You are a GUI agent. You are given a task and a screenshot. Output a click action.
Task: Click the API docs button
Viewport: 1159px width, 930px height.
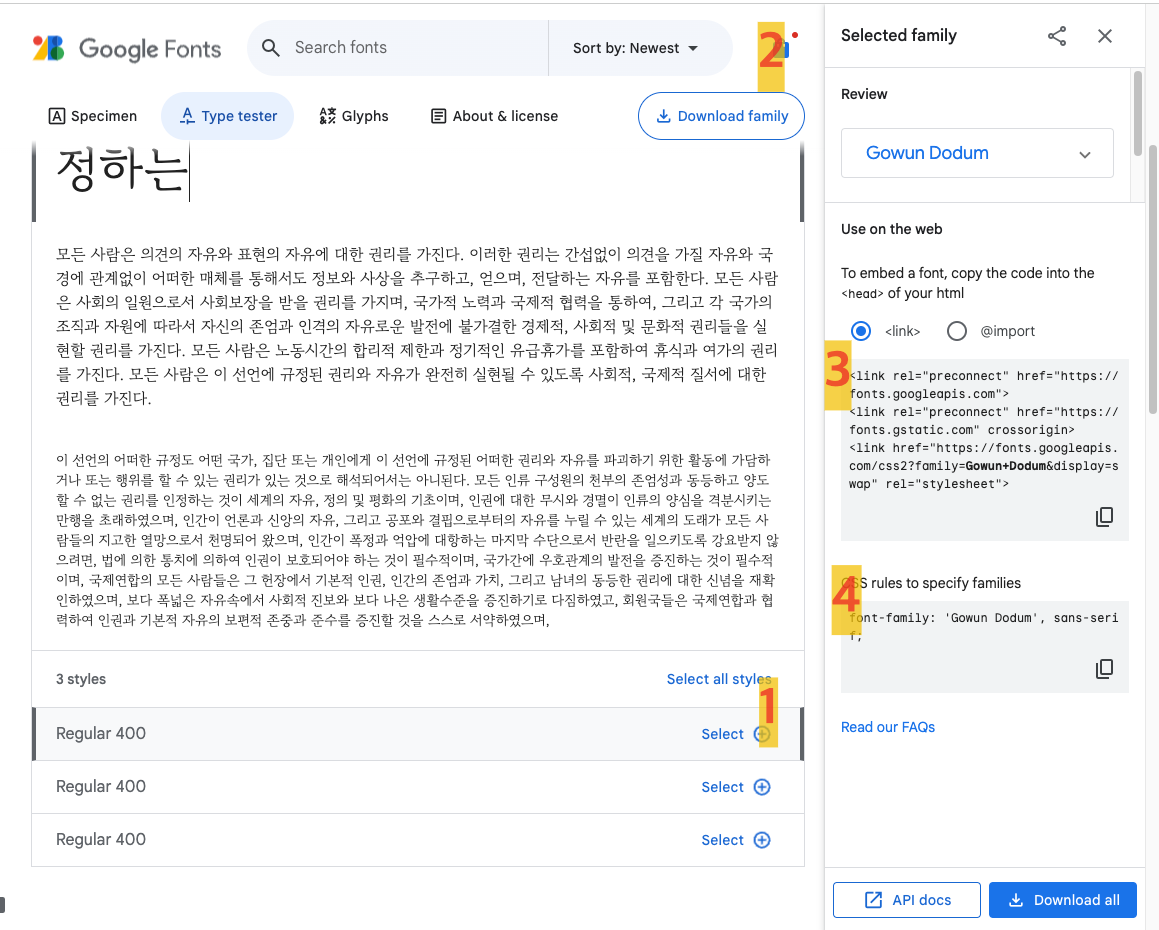pyautogui.click(x=907, y=900)
